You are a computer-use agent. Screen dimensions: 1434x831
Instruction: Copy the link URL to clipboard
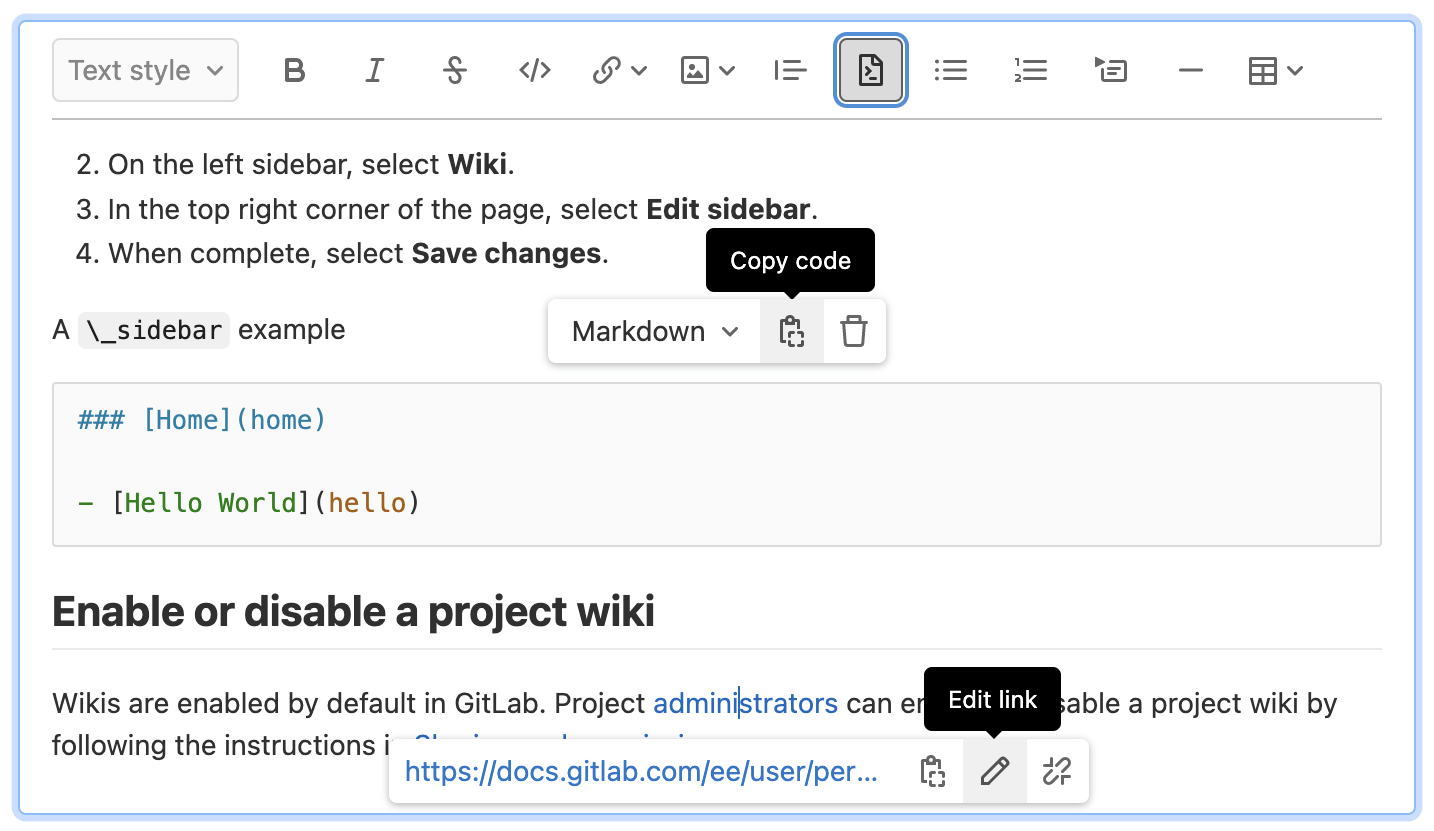931,771
